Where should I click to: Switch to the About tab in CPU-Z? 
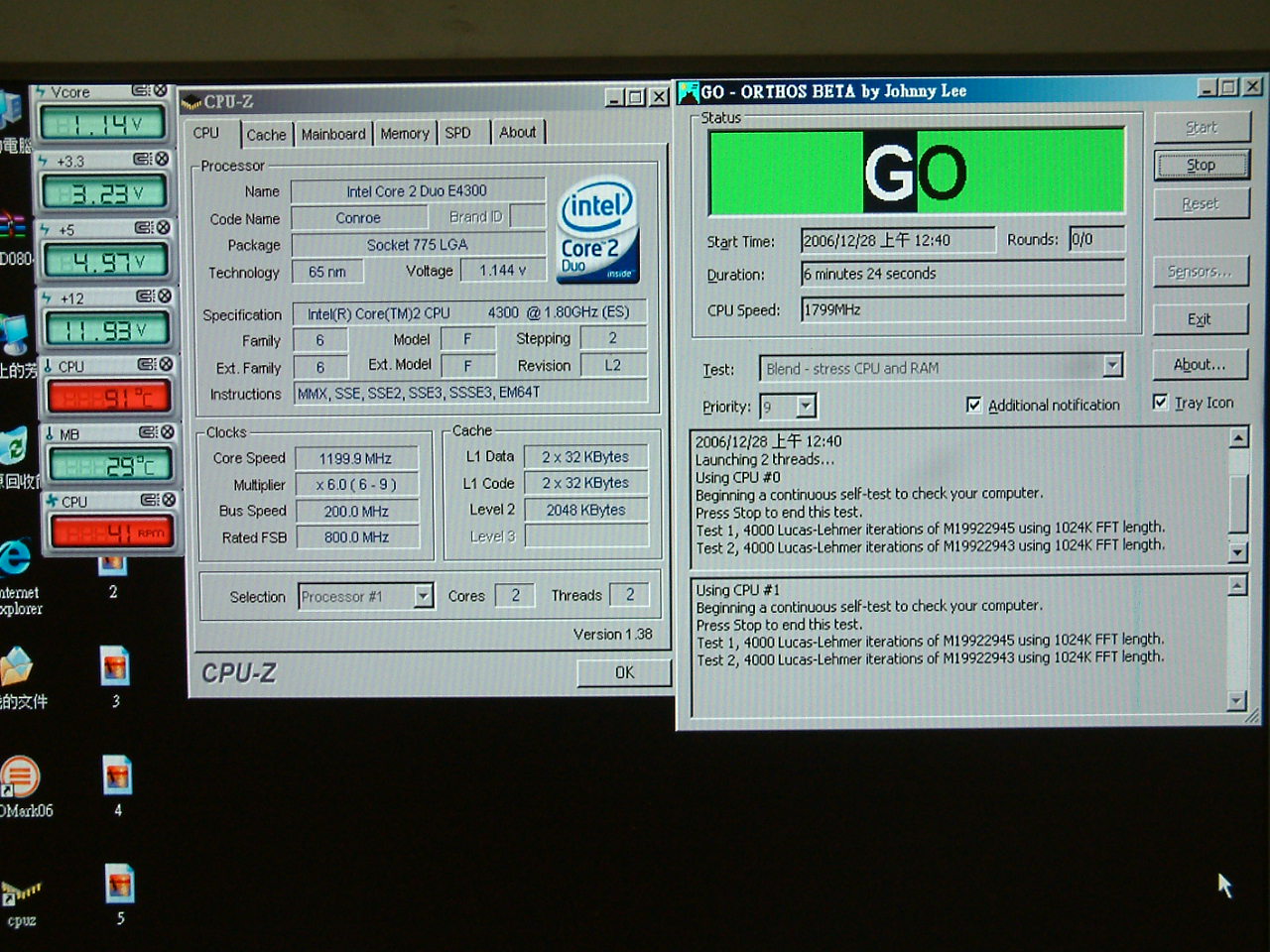pyautogui.click(x=518, y=132)
